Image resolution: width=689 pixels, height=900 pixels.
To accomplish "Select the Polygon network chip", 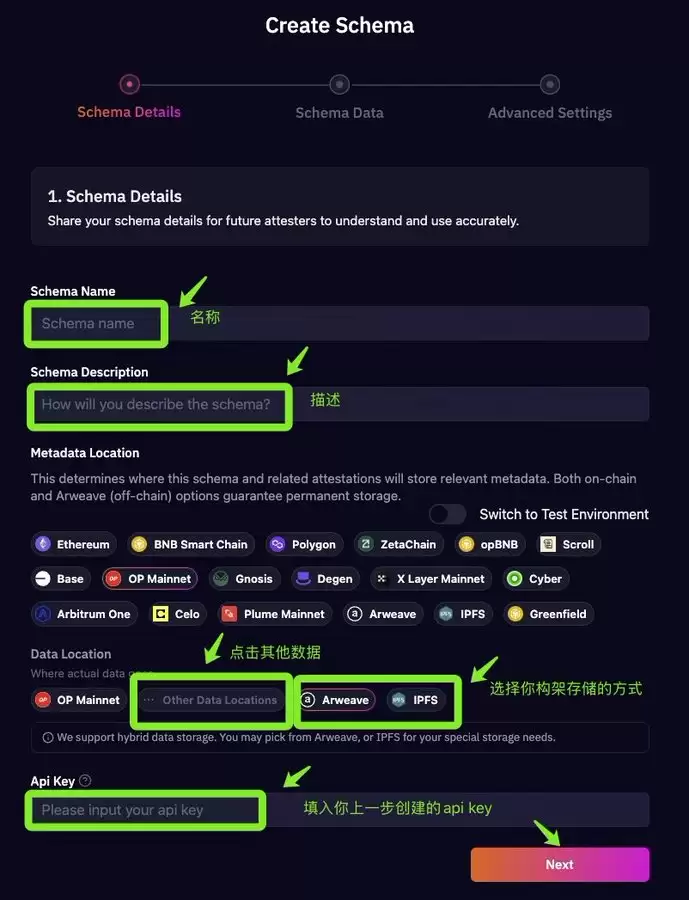I will click(304, 544).
